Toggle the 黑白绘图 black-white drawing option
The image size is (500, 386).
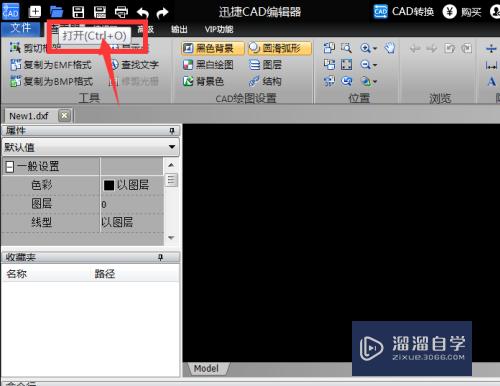click(208, 65)
